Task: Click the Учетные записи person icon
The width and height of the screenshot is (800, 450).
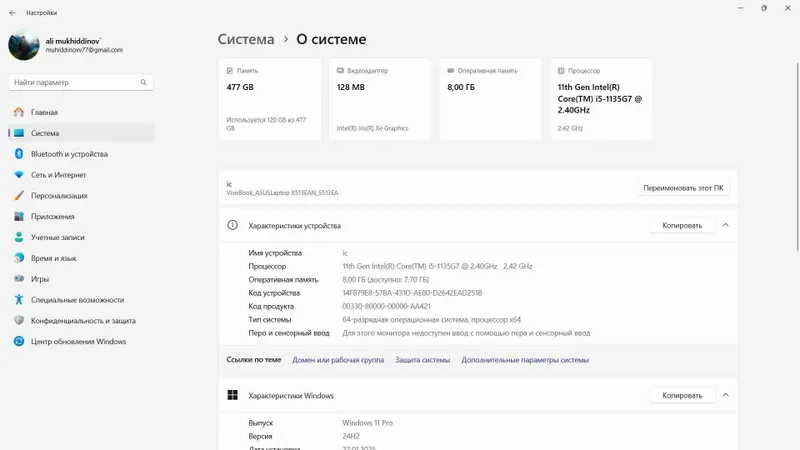Action: point(19,237)
